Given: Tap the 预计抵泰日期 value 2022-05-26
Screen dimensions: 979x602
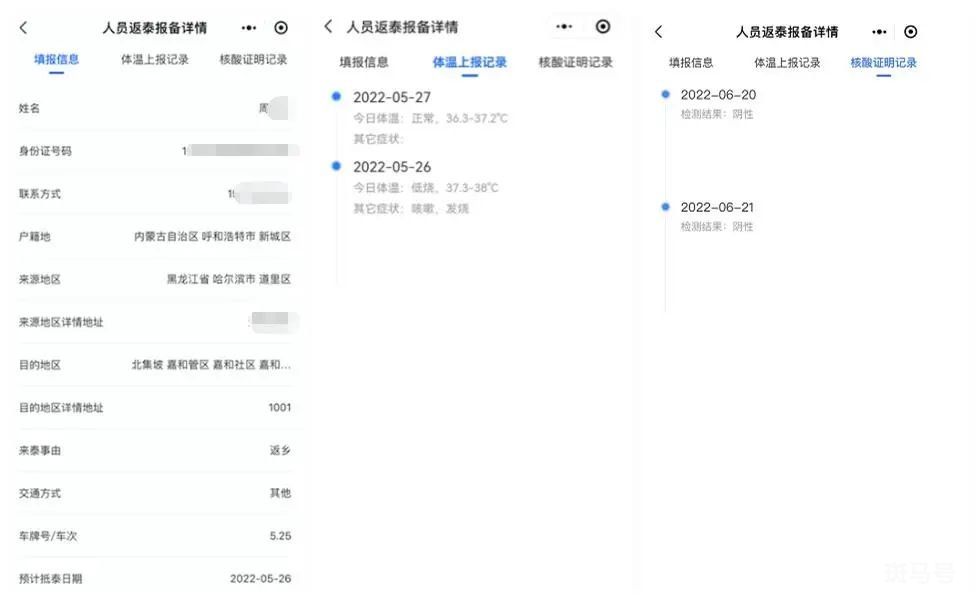Looking at the screenshot, I should click(260, 579).
